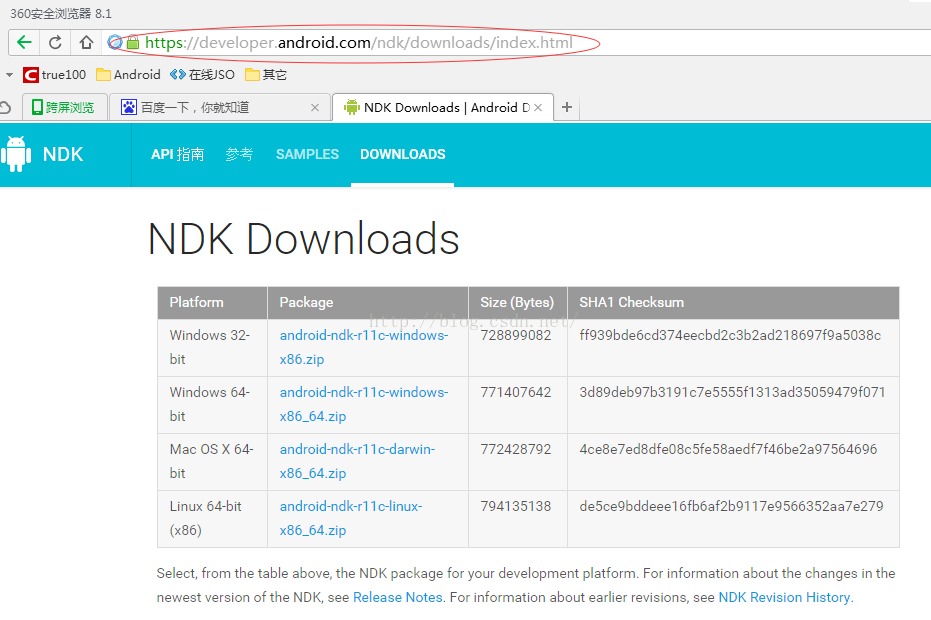Viewport: 931px width, 620px height.
Task: Open the Release Notes link
Action: 398,597
